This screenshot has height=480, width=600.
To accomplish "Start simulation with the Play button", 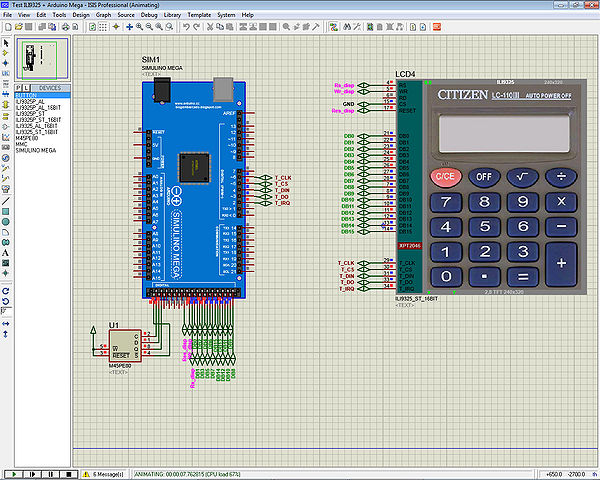I will (13, 474).
